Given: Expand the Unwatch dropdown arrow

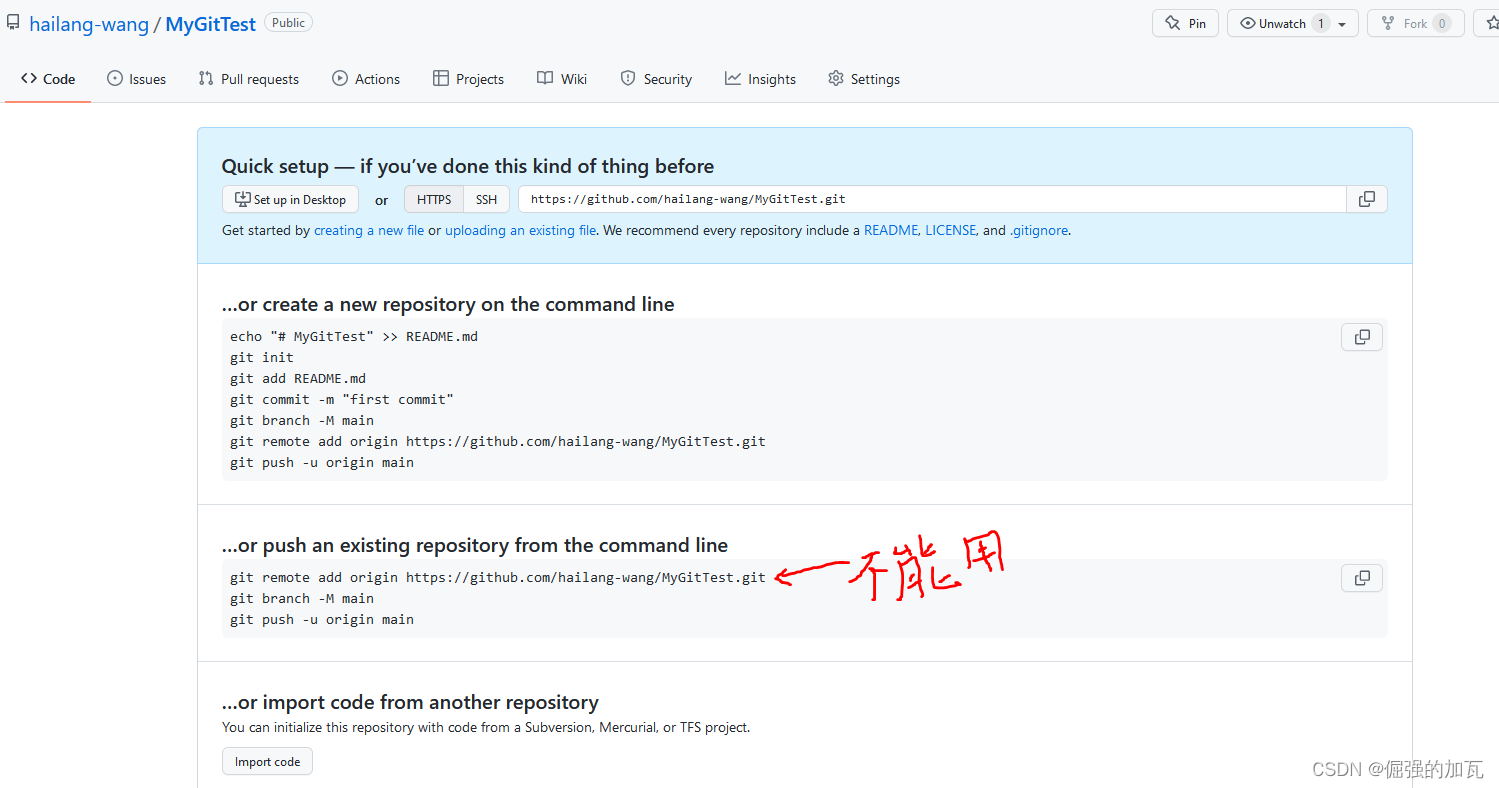Looking at the screenshot, I should click(1343, 24).
